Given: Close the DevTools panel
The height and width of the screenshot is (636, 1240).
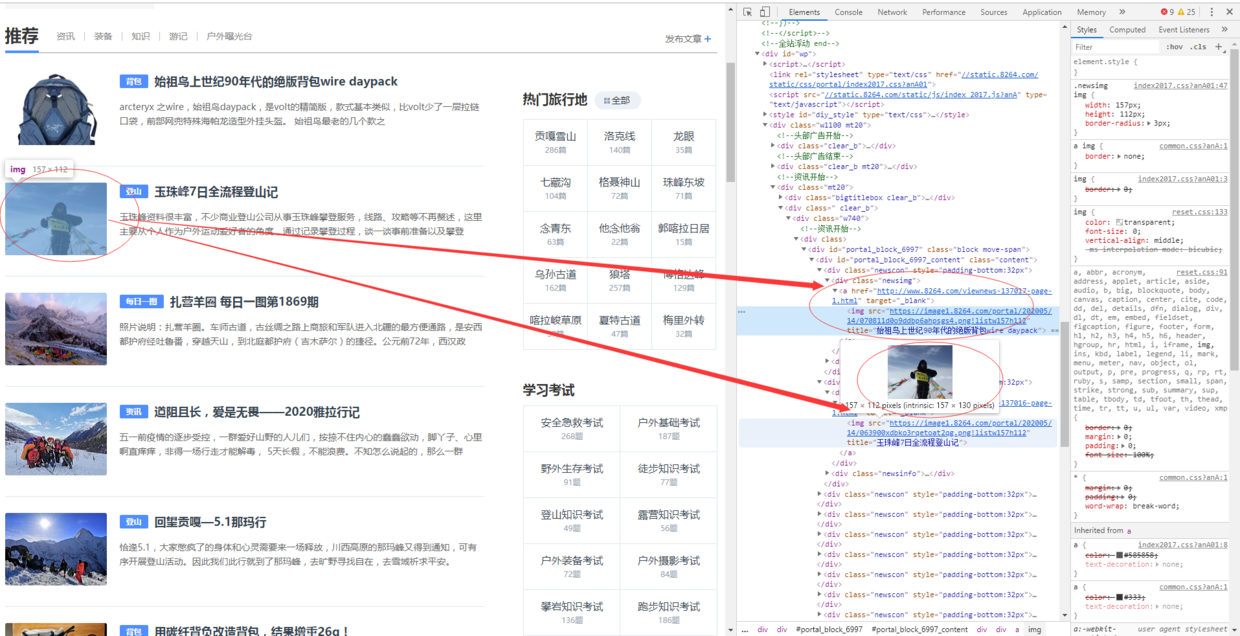Looking at the screenshot, I should coord(1229,12).
